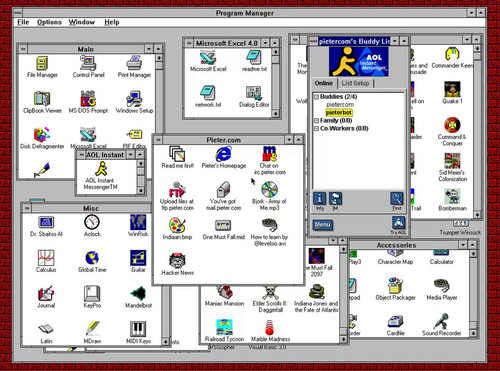500x371 pixels.
Task: Select readme.txt in Microsoft Excel 4.0 group
Action: [254, 61]
